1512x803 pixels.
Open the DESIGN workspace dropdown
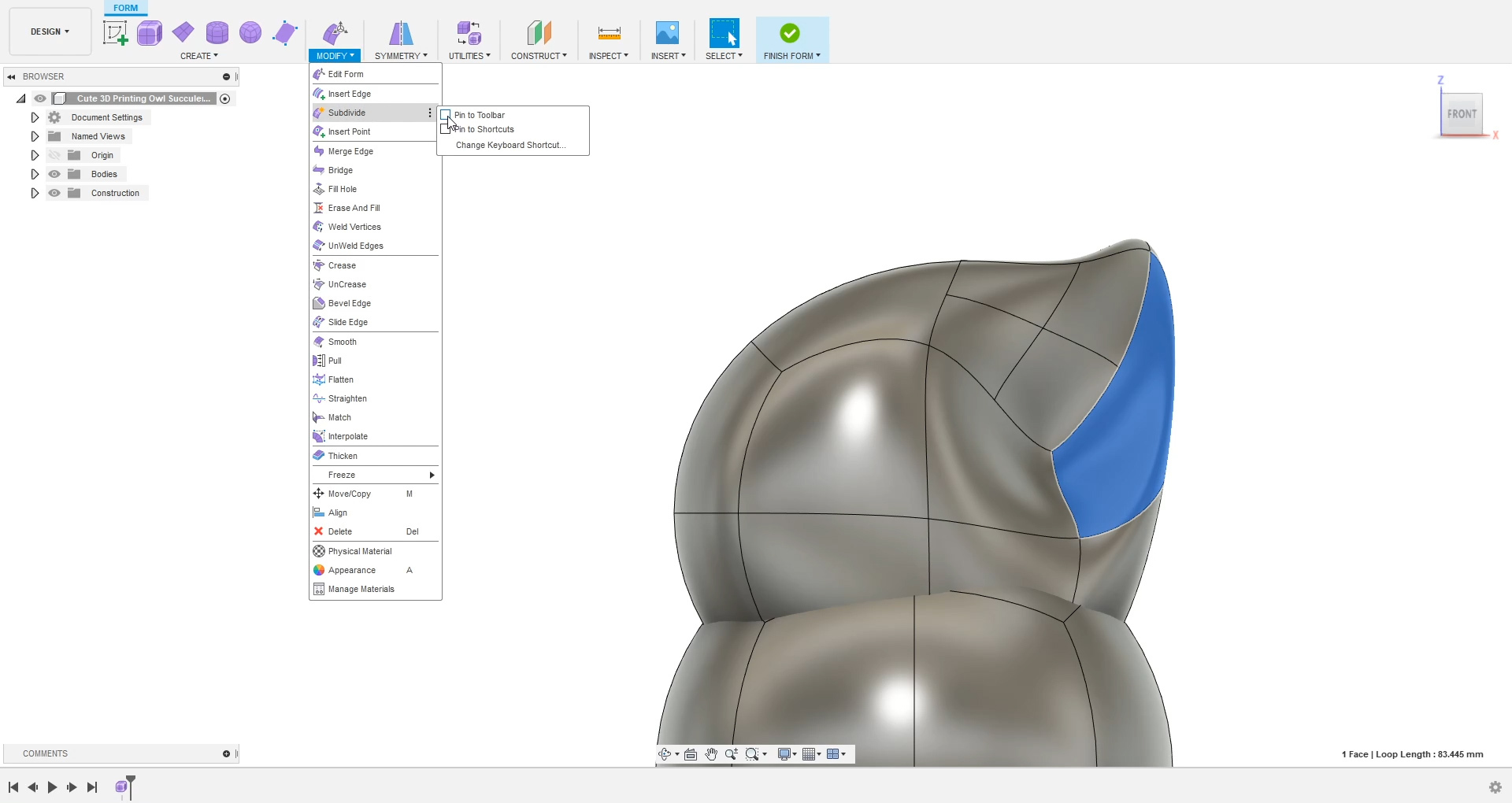pos(50,31)
